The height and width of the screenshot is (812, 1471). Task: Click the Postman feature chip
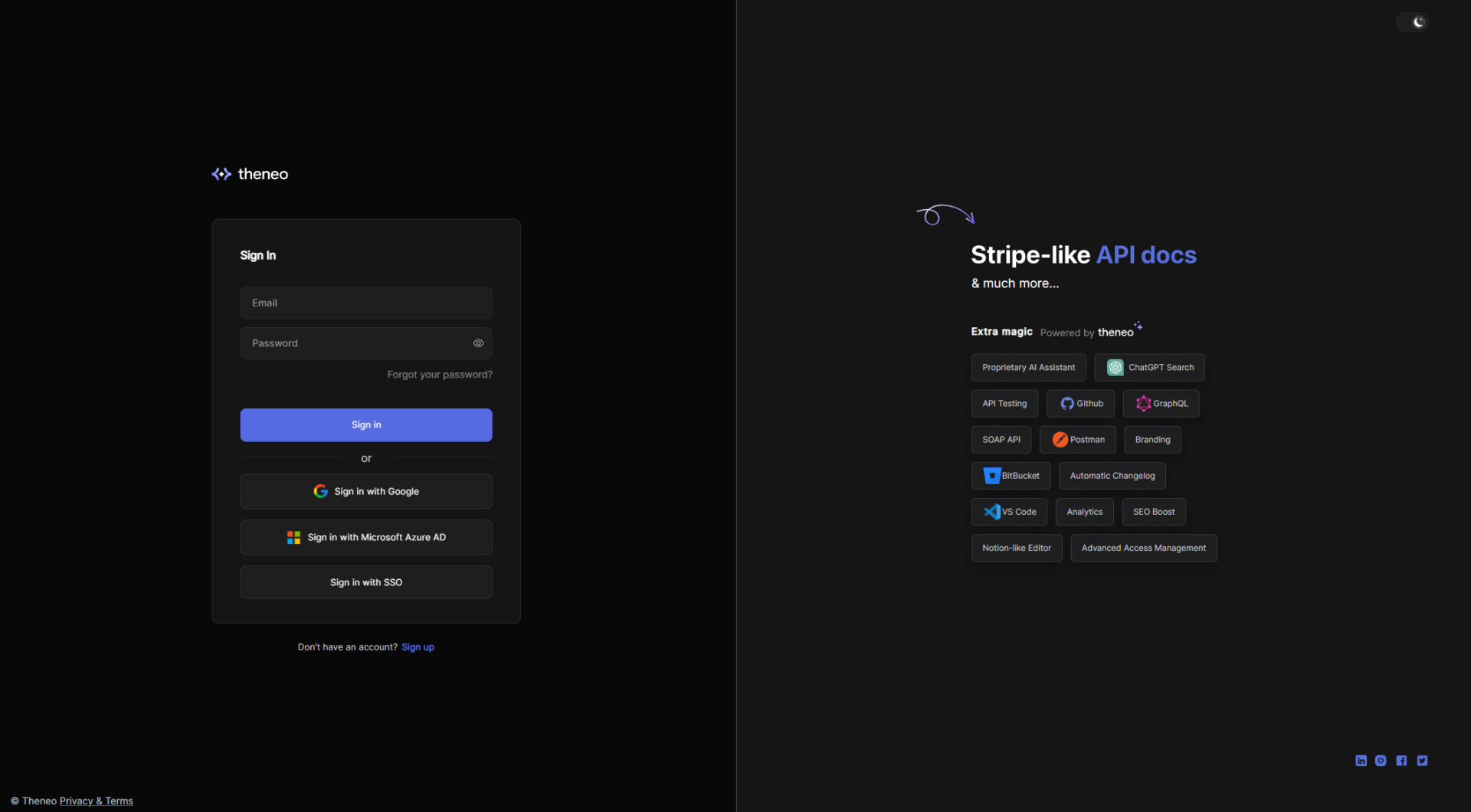click(1077, 440)
